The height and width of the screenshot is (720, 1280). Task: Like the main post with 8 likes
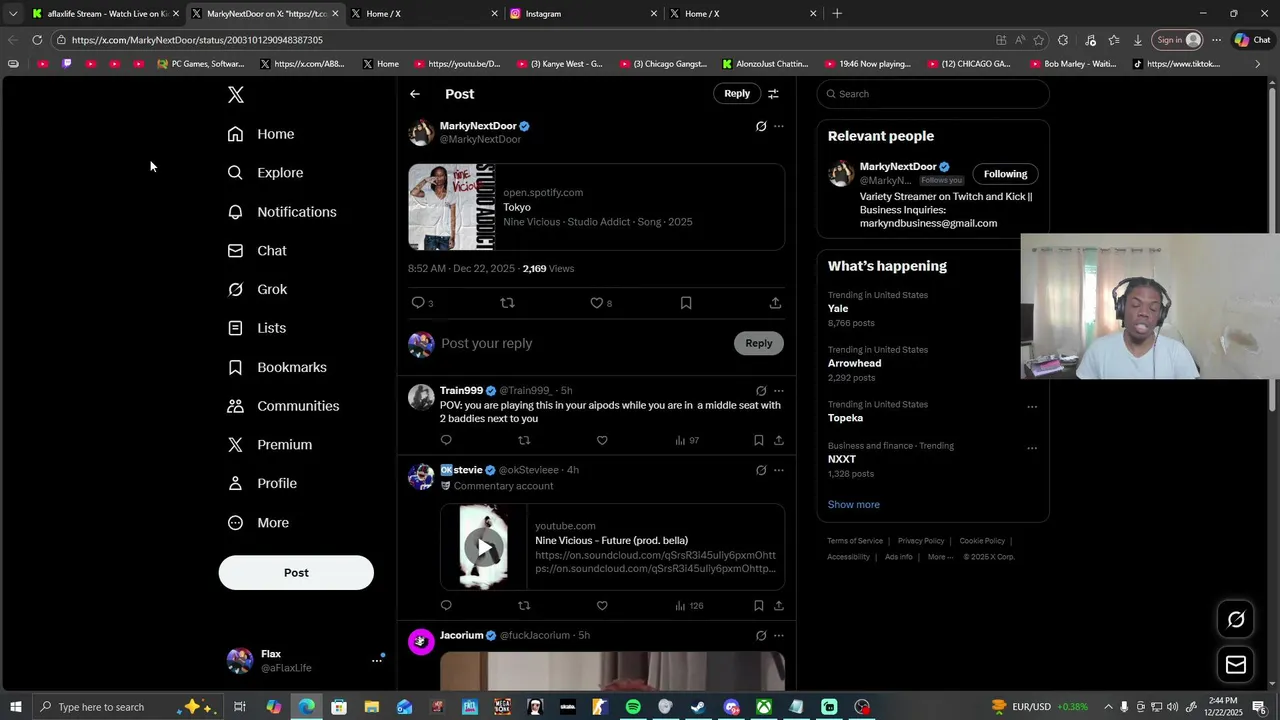point(600,303)
